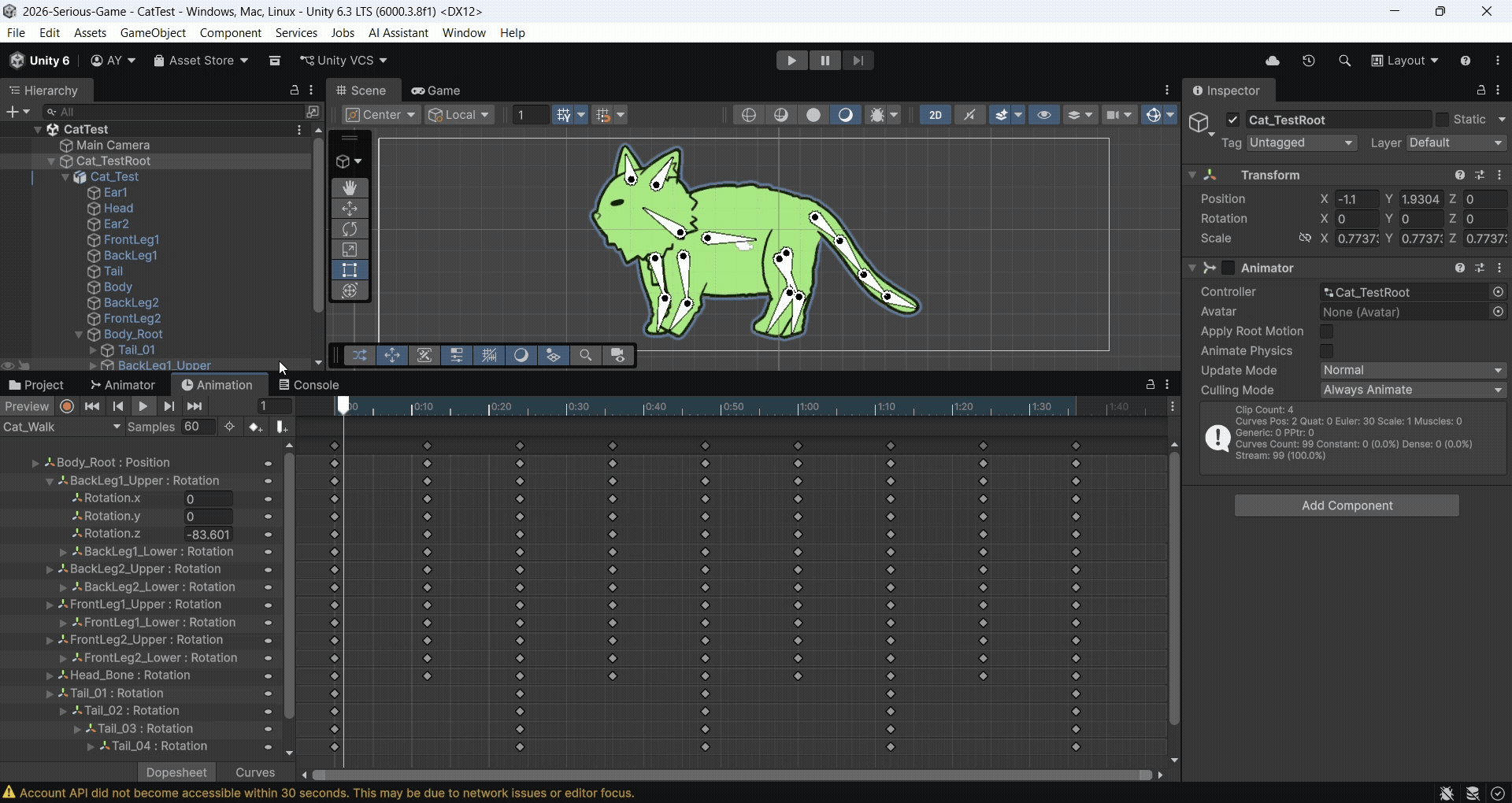
Task: Click the Preview button in Animation
Action: coord(27,407)
